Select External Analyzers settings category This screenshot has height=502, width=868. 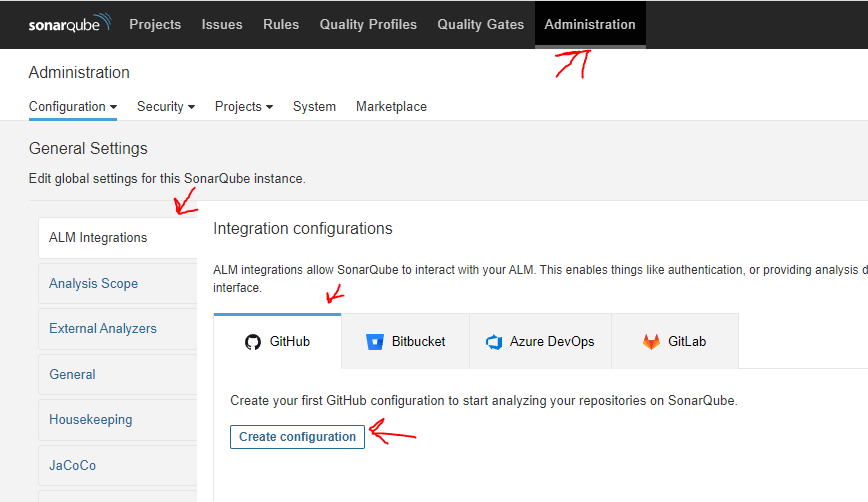coord(118,329)
